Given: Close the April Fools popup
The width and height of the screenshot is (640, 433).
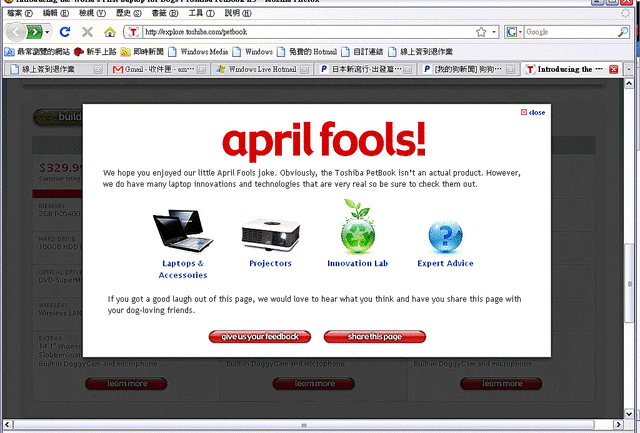Looking at the screenshot, I should 533,112.
